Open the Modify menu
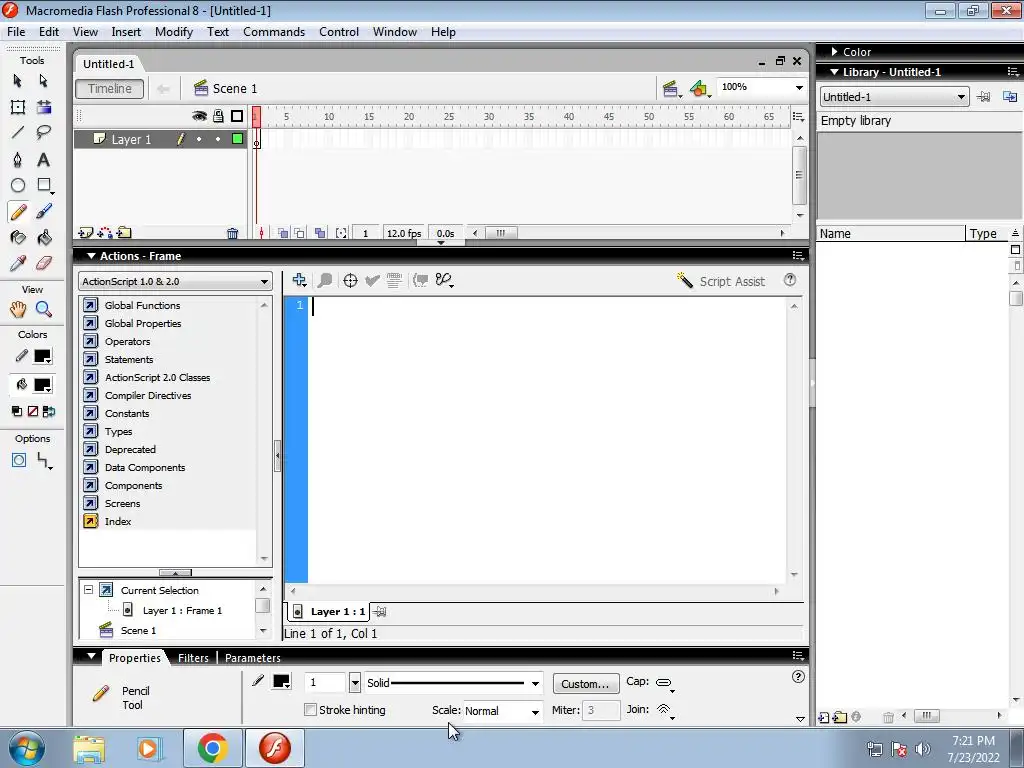 (x=174, y=32)
